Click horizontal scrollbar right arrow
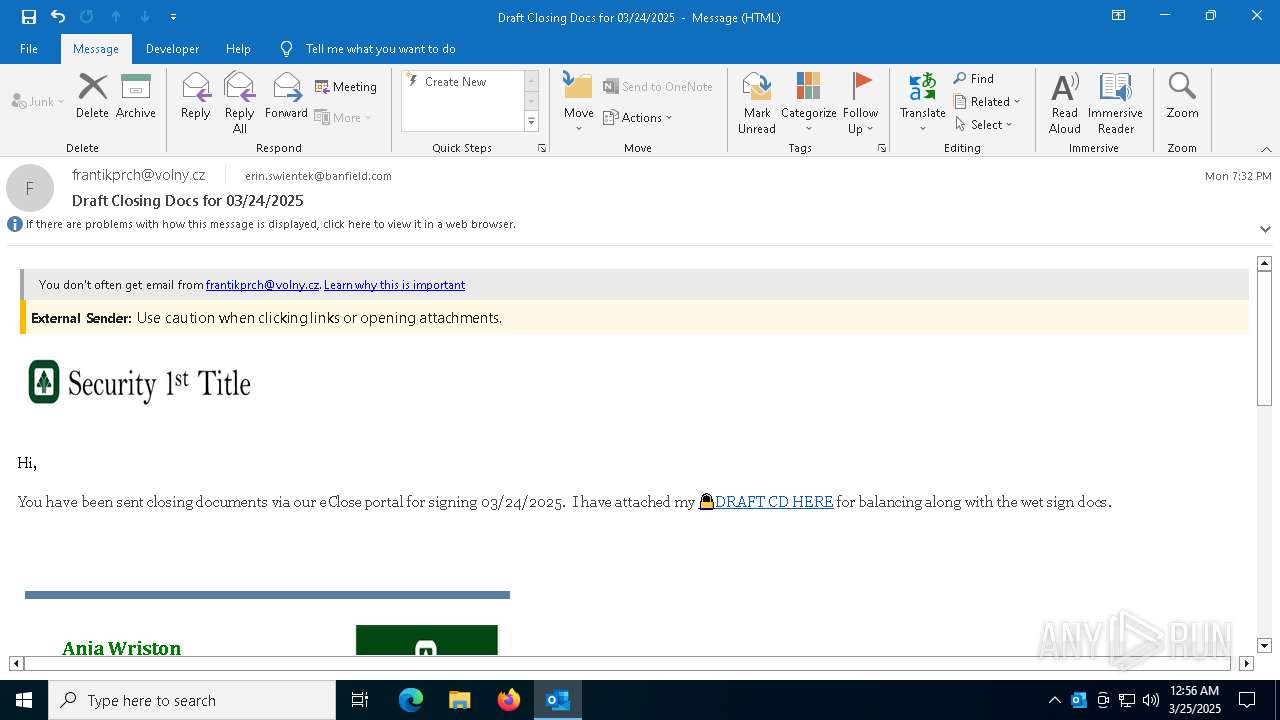This screenshot has width=1280, height=720. (x=1246, y=663)
